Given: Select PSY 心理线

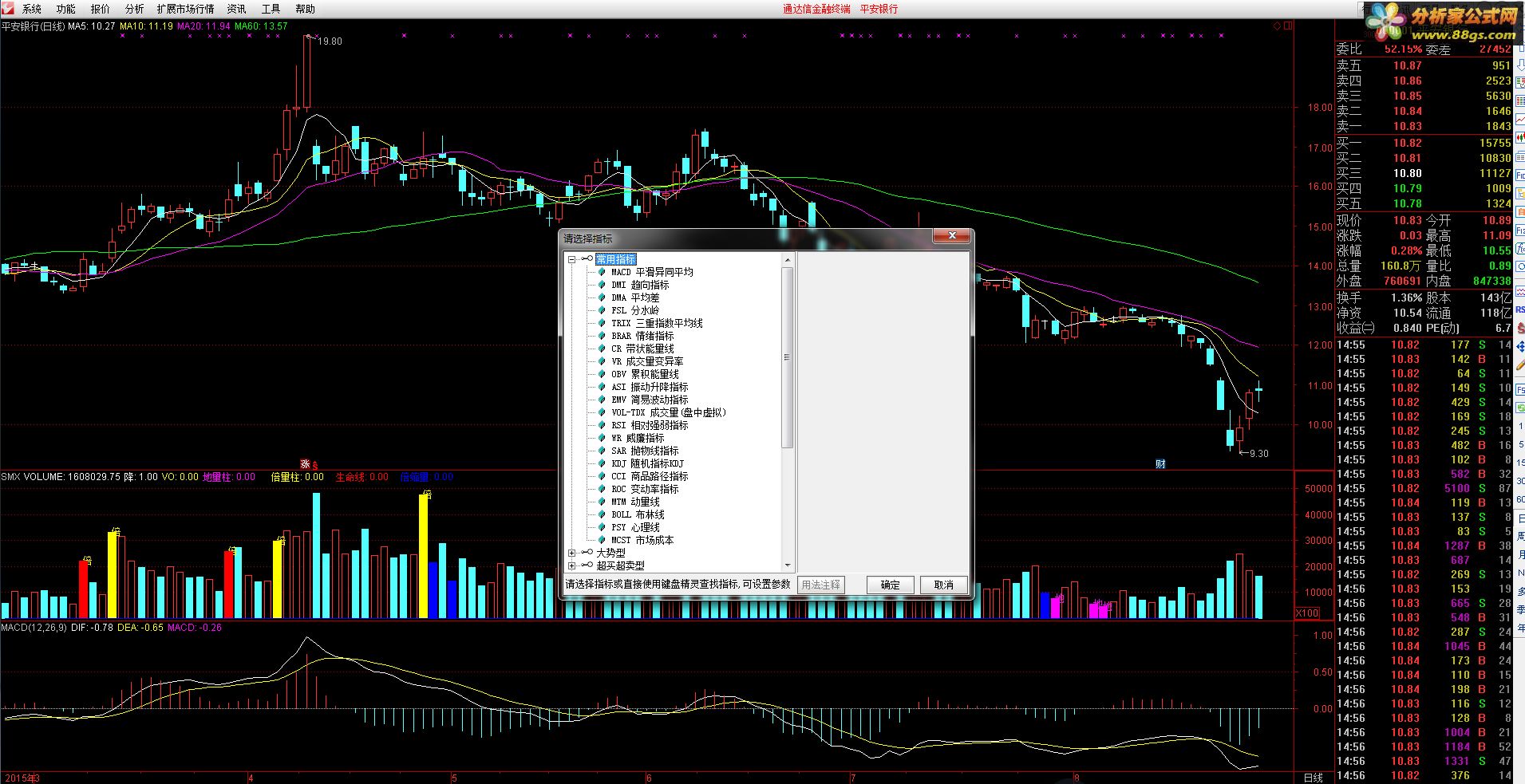Looking at the screenshot, I should click(635, 527).
